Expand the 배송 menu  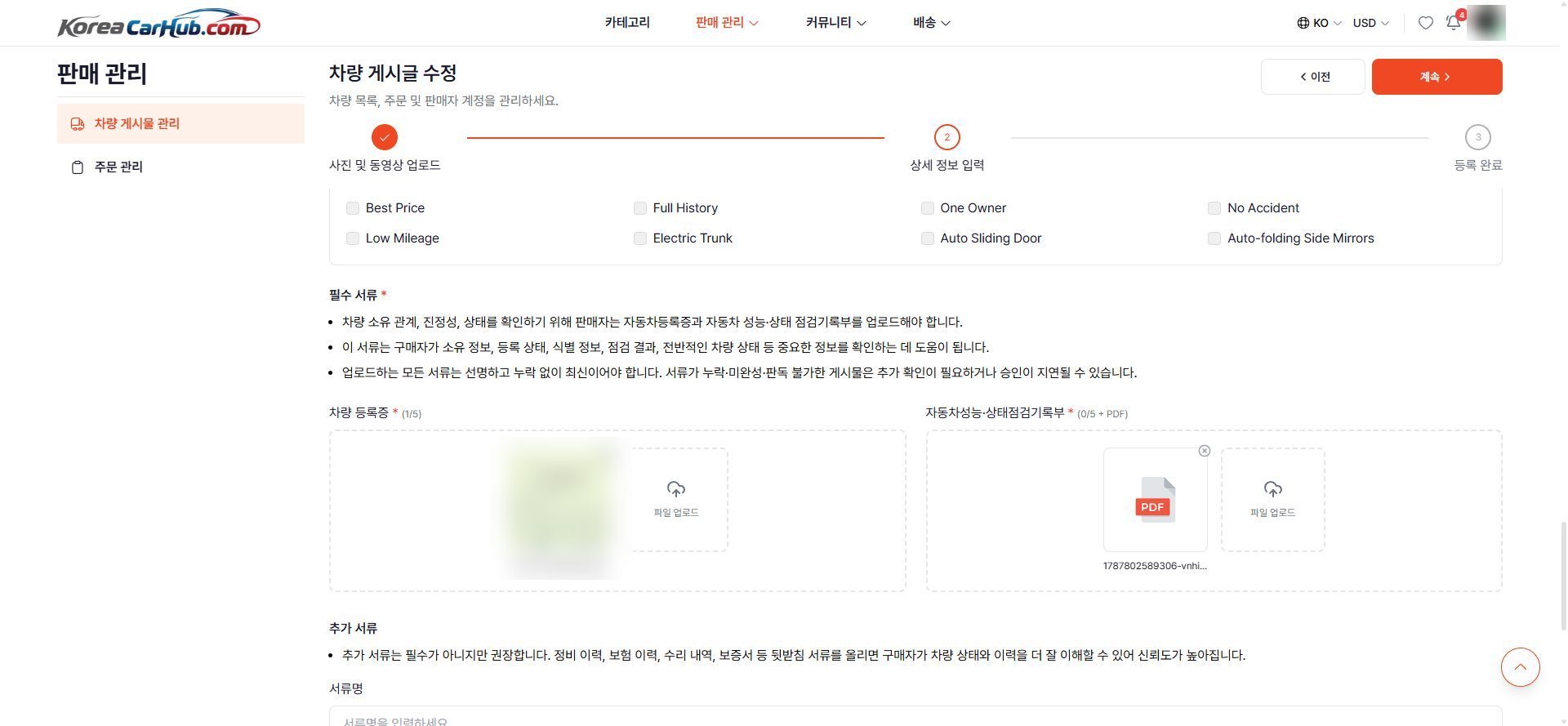point(931,23)
